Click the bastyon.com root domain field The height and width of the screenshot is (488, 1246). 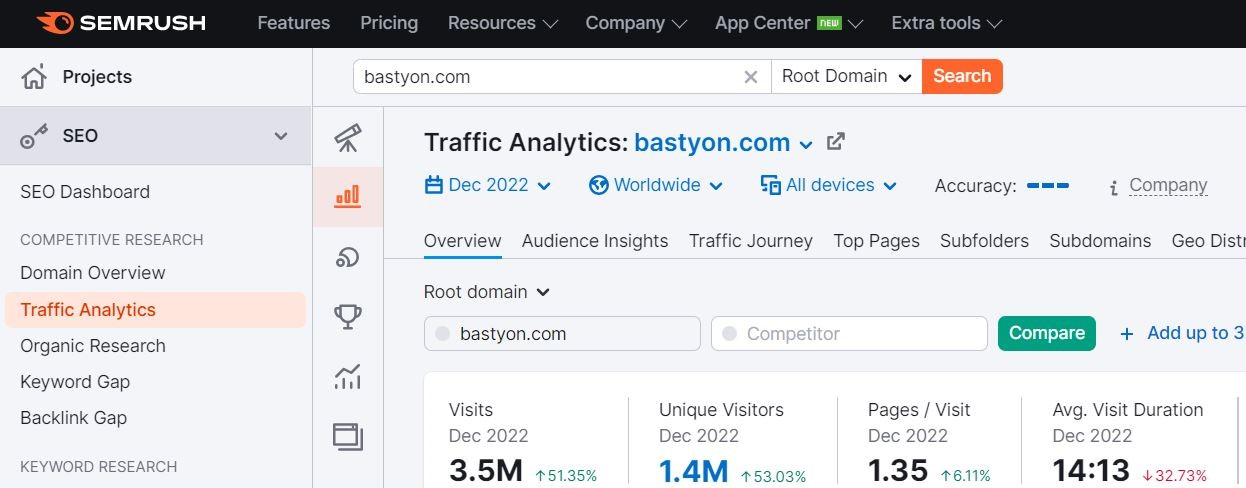562,334
